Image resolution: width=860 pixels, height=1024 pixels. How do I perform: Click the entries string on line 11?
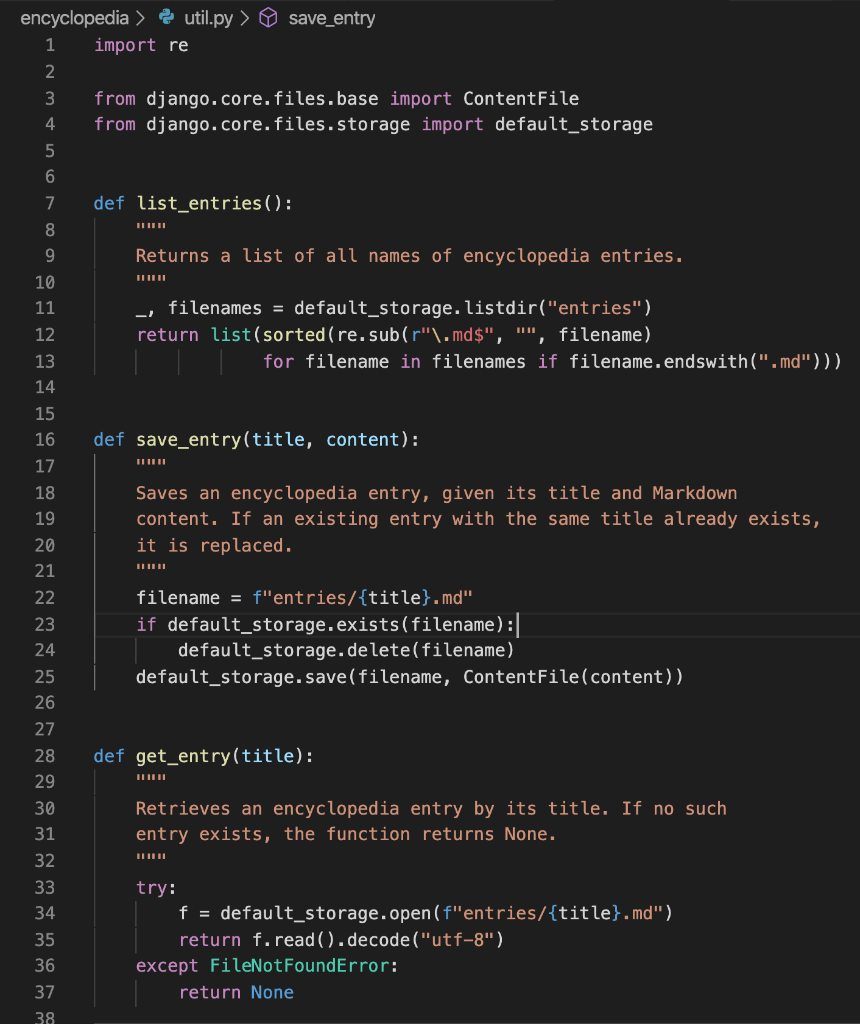[x=597, y=308]
